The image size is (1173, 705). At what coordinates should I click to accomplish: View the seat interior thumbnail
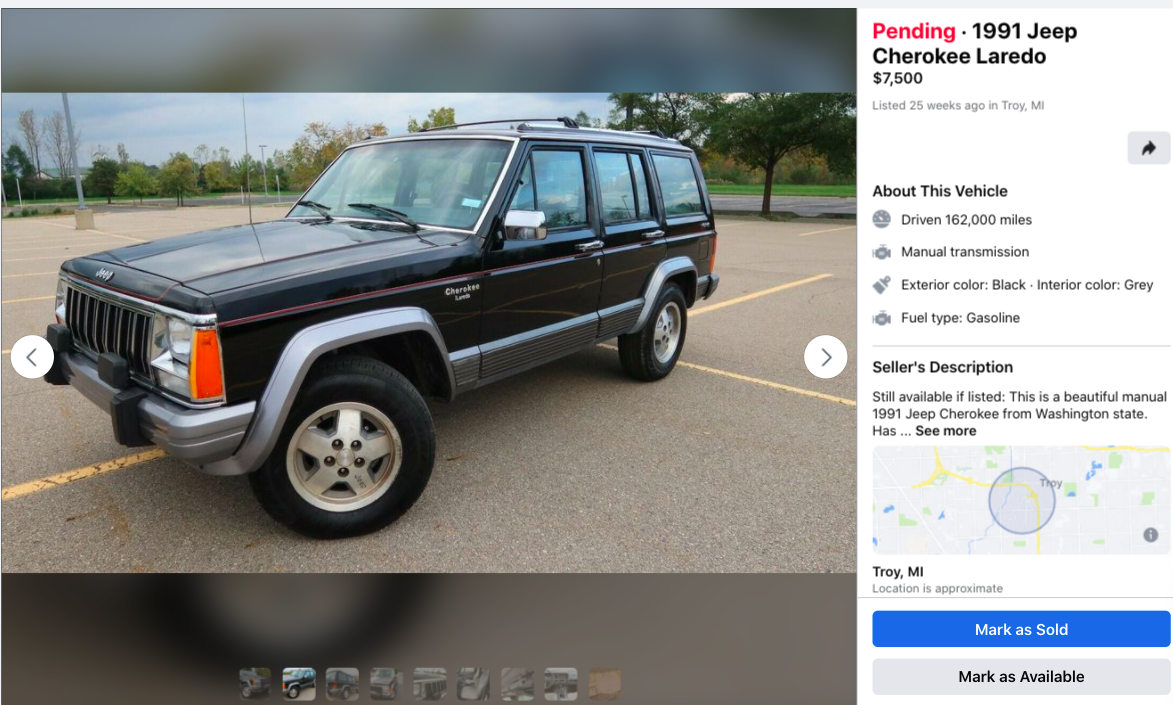[x=474, y=684]
